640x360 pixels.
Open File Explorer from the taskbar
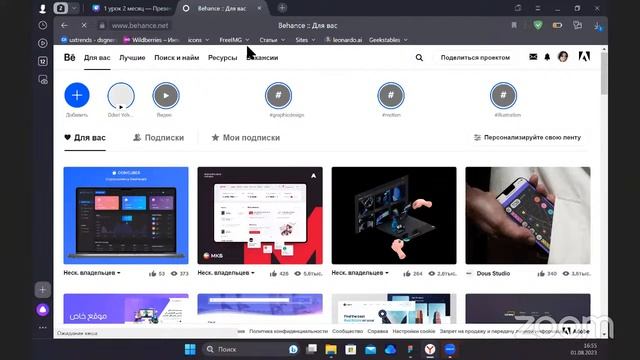[x=331, y=349]
